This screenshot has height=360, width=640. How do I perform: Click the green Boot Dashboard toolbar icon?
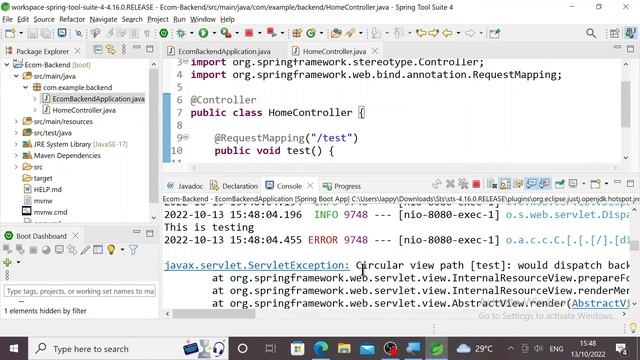tap(164, 33)
